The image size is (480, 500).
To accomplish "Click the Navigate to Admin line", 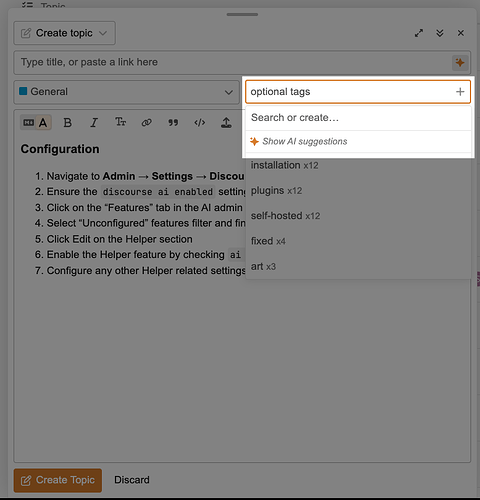I will click(145, 176).
